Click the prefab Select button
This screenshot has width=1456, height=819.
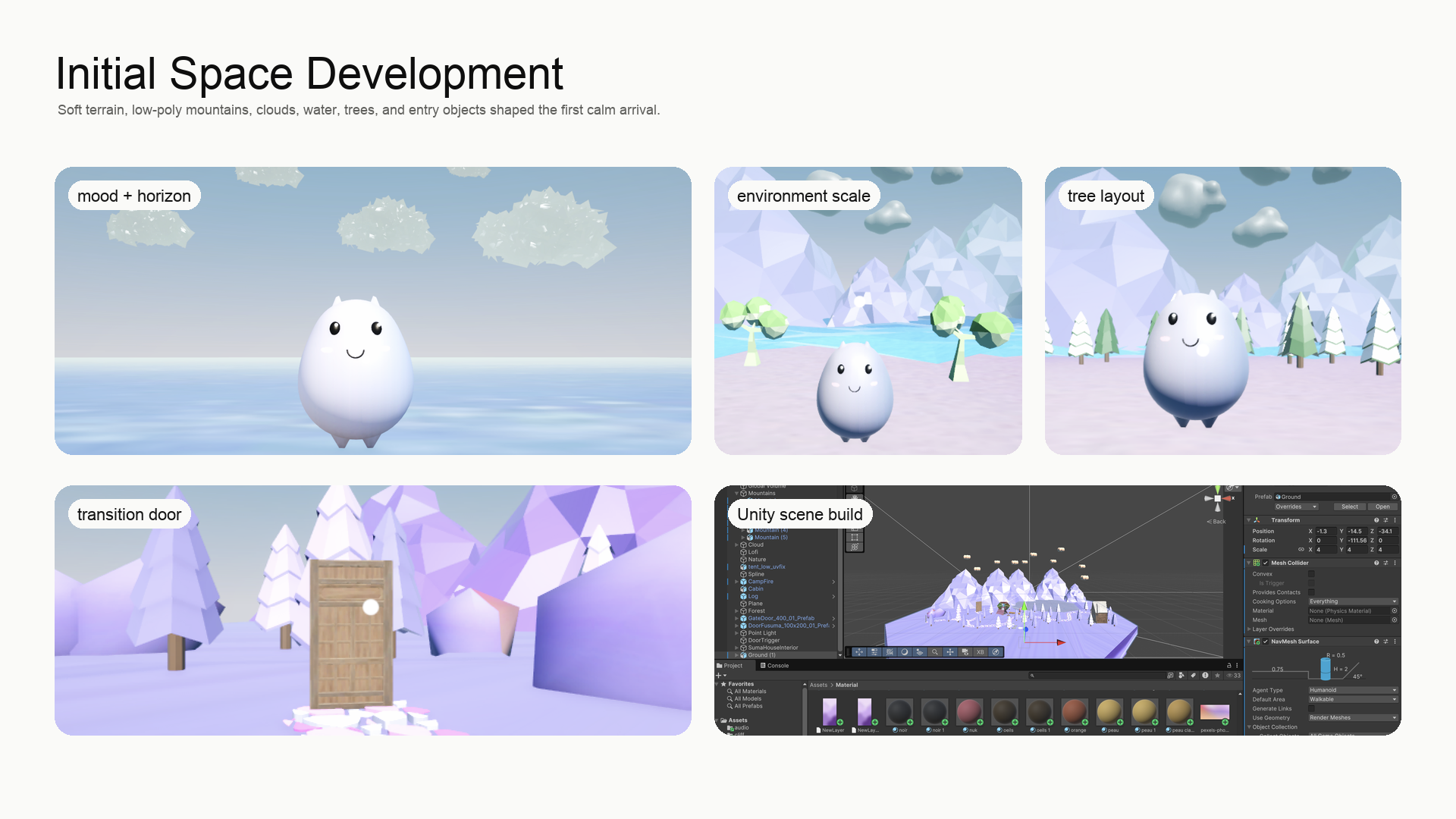(x=1350, y=507)
